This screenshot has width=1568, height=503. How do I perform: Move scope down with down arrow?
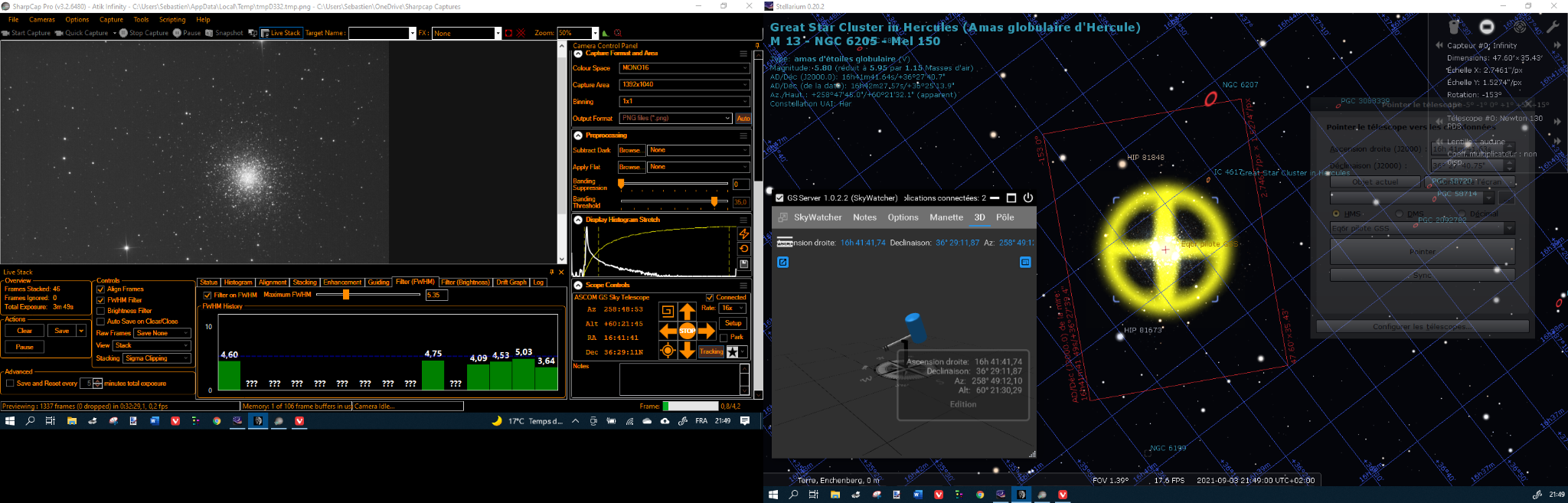click(x=688, y=351)
